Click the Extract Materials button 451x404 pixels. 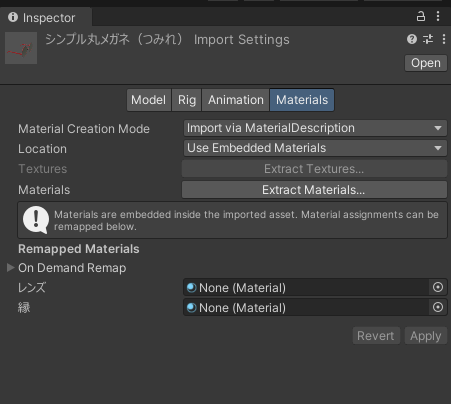pos(314,190)
